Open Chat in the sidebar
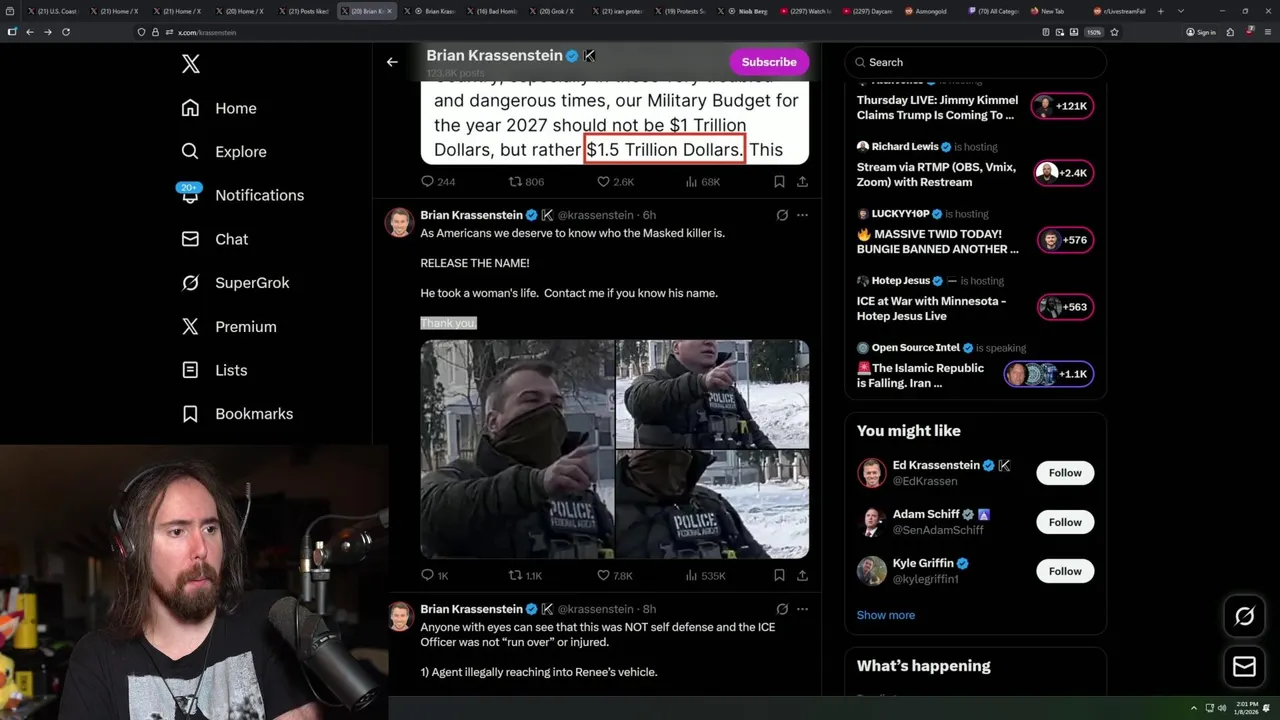Image resolution: width=1280 pixels, height=720 pixels. (x=214, y=239)
